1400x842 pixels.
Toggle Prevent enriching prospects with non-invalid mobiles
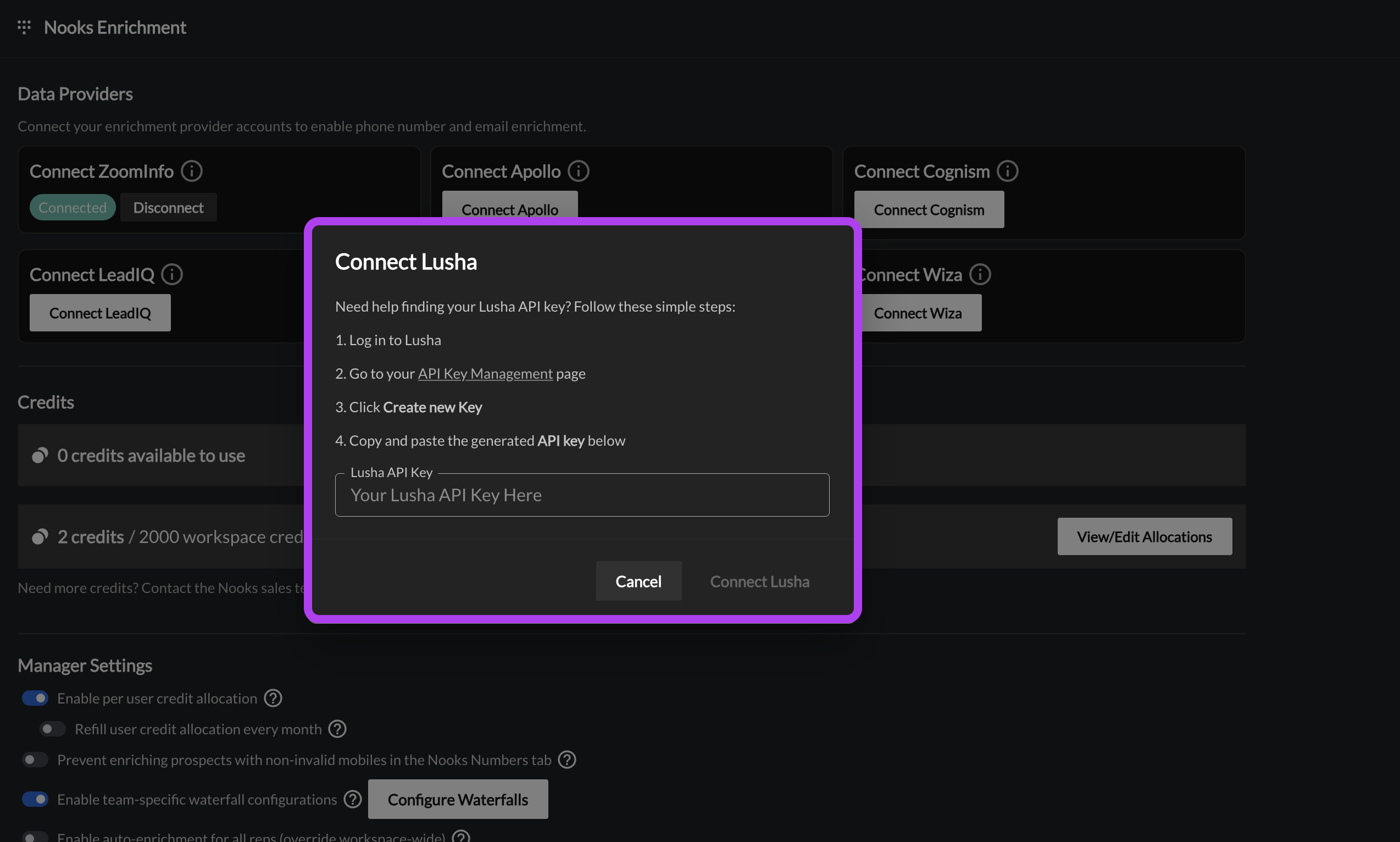[35, 759]
